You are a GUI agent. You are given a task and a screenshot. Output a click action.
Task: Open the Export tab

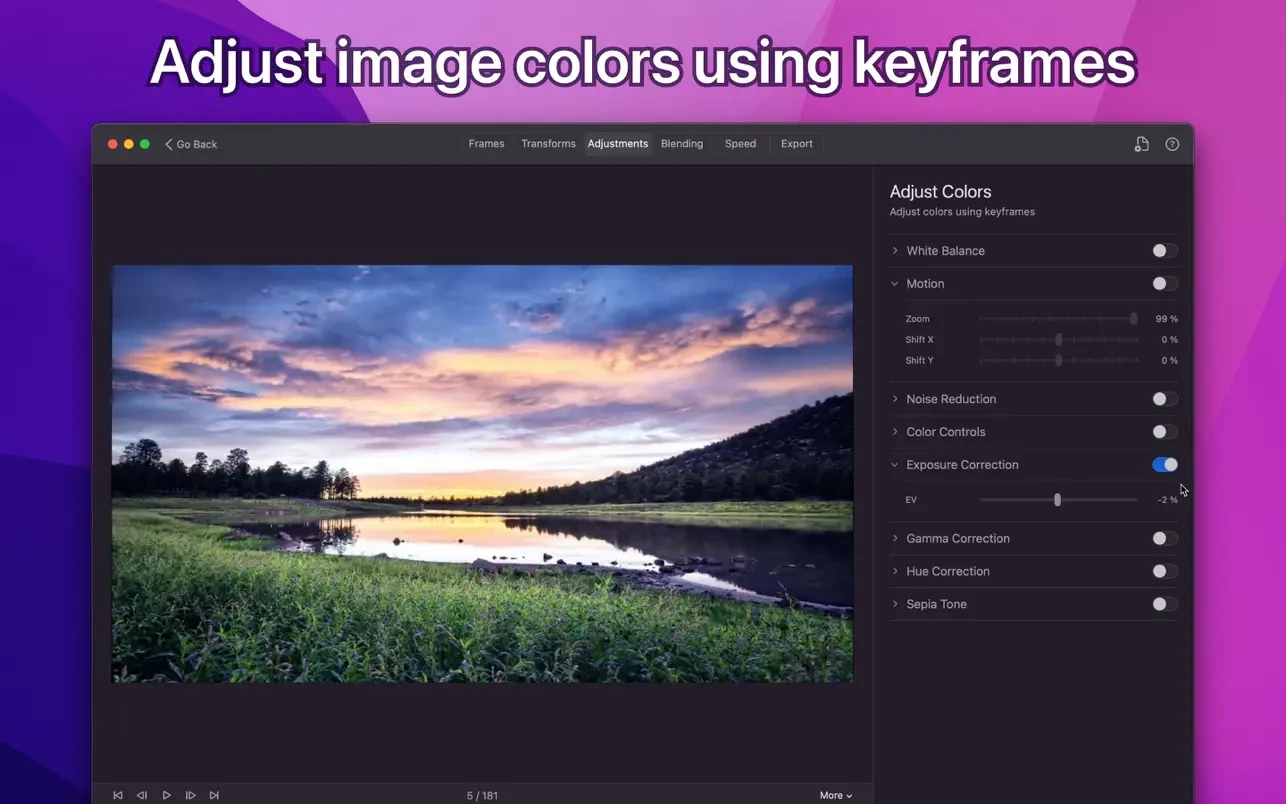click(796, 144)
